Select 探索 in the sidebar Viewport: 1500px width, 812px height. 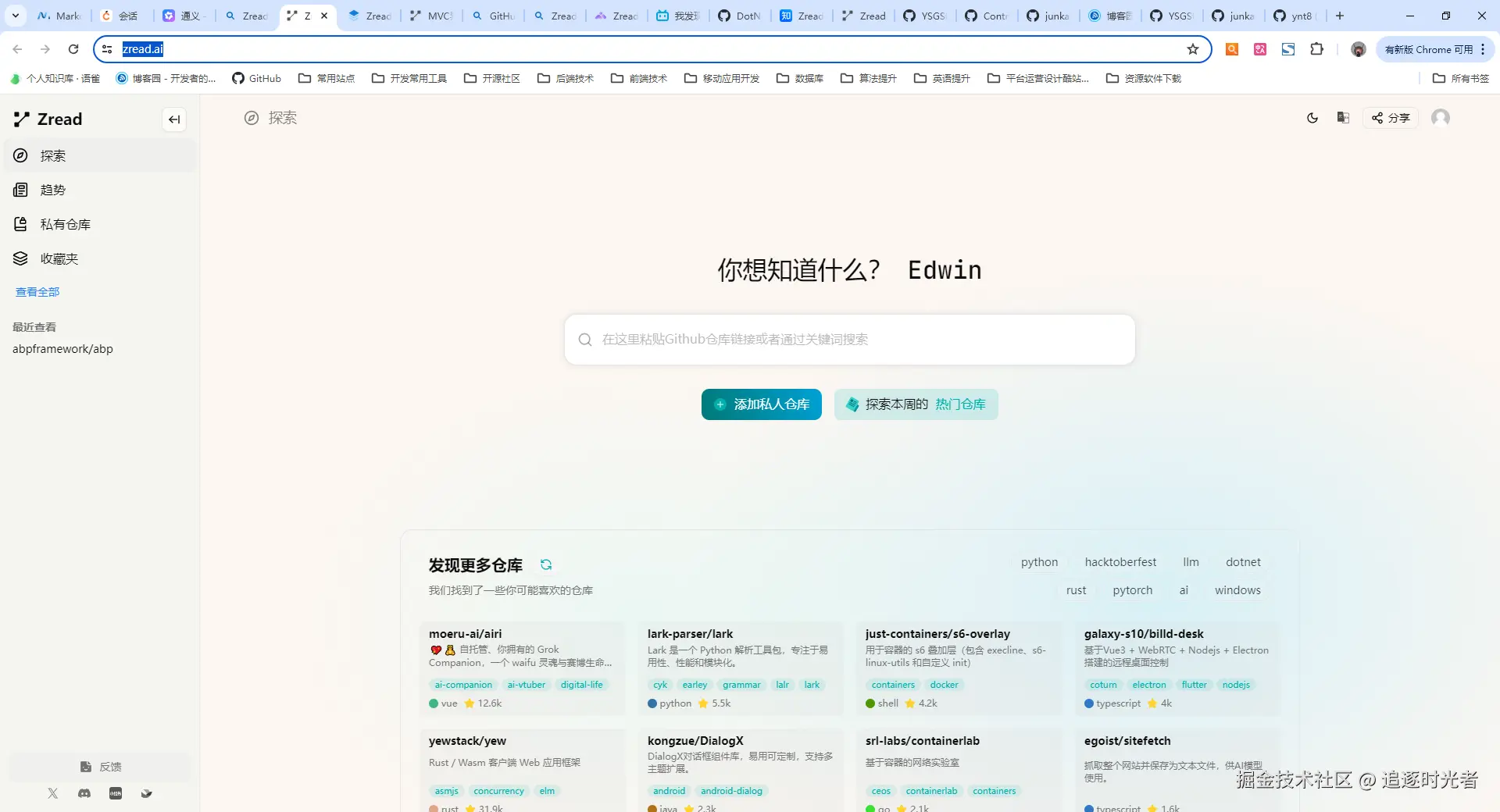[101, 155]
